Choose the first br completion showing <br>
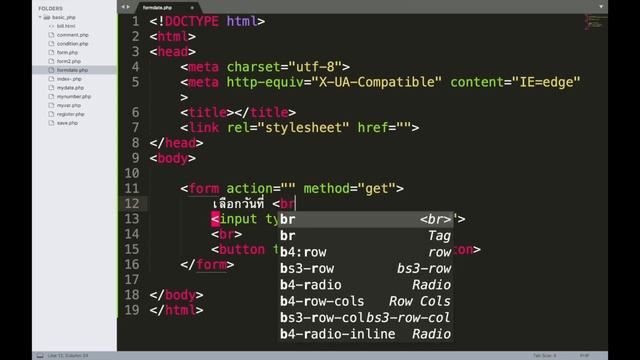640x360 pixels. coord(366,220)
